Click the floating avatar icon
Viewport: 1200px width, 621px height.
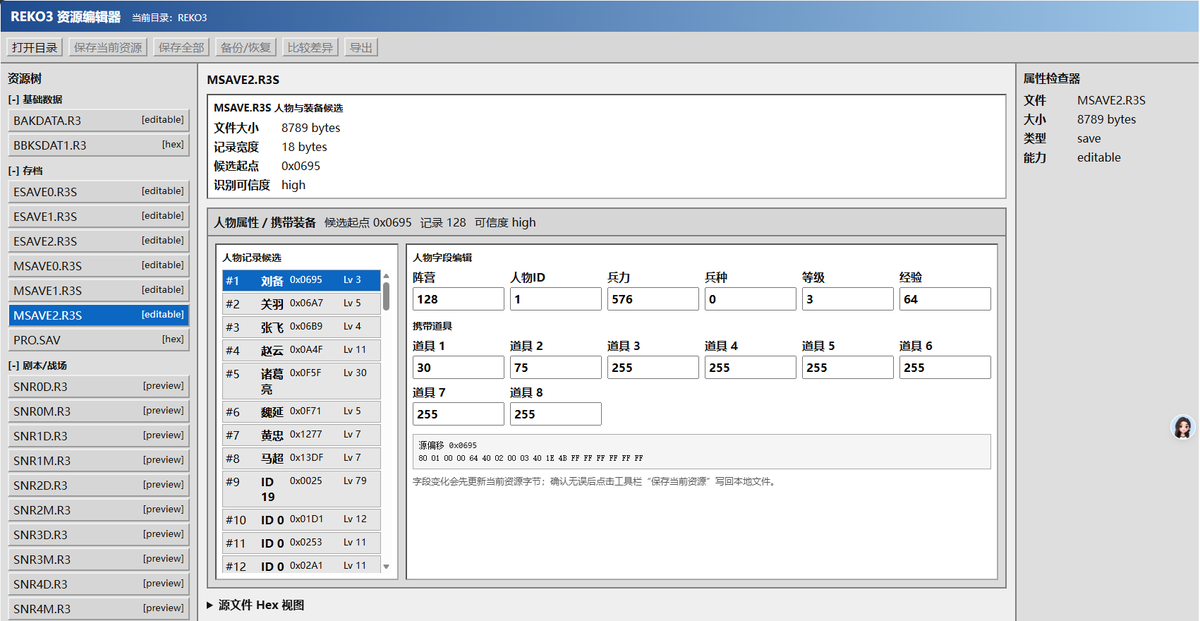(x=1183, y=428)
